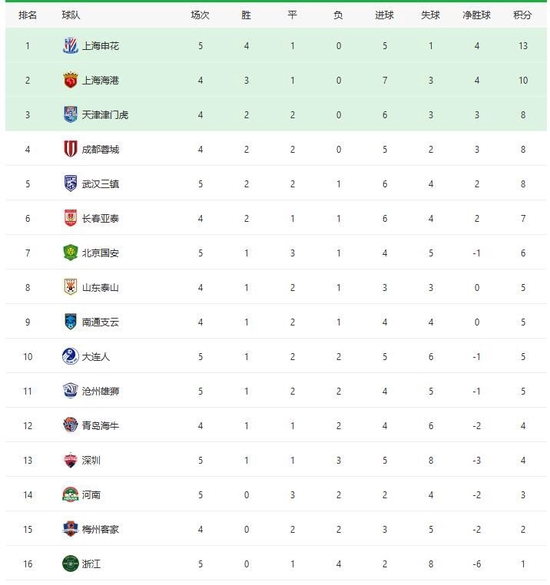Screen dimensions: 550x585
Task: Open the 天津津门虎 team crest
Action: pyautogui.click(x=70, y=115)
